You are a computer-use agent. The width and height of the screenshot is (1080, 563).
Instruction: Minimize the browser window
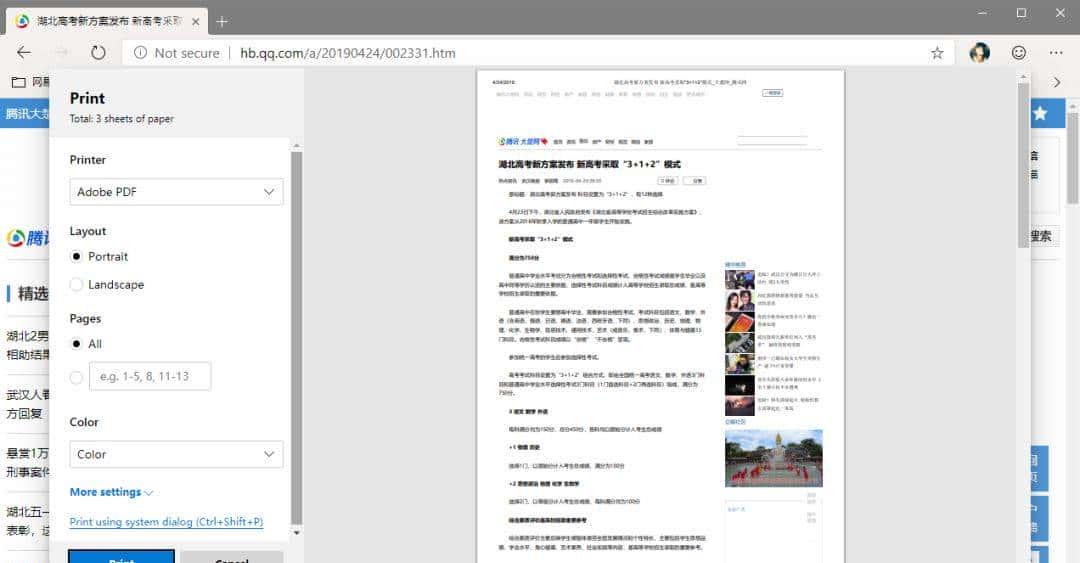[982, 13]
